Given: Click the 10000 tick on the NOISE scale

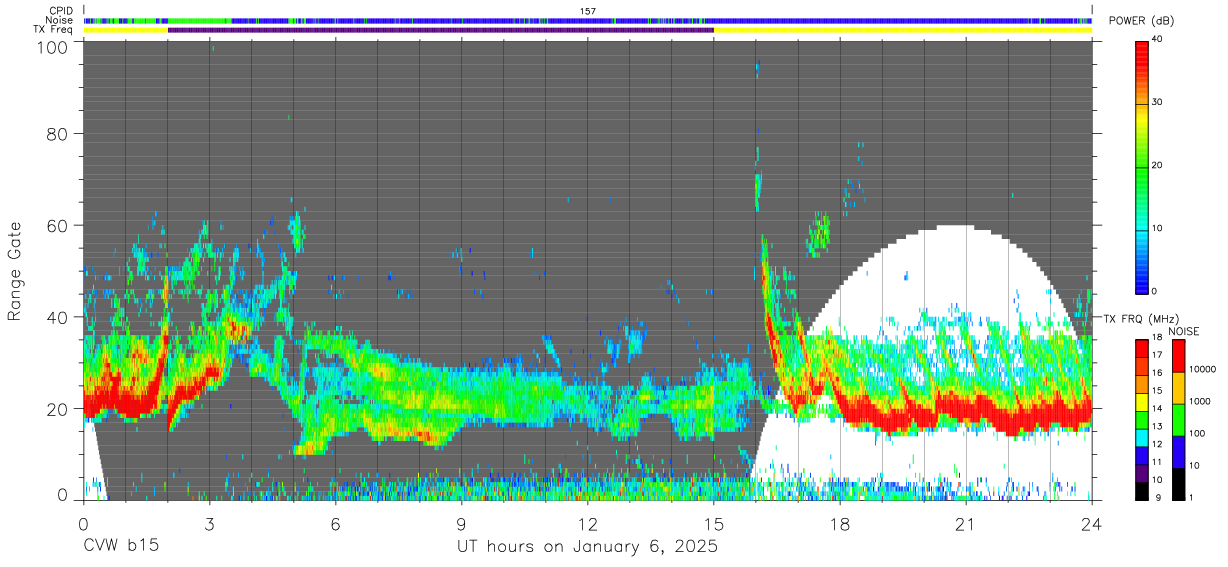Looking at the screenshot, I should pyautogui.click(x=1202, y=369).
